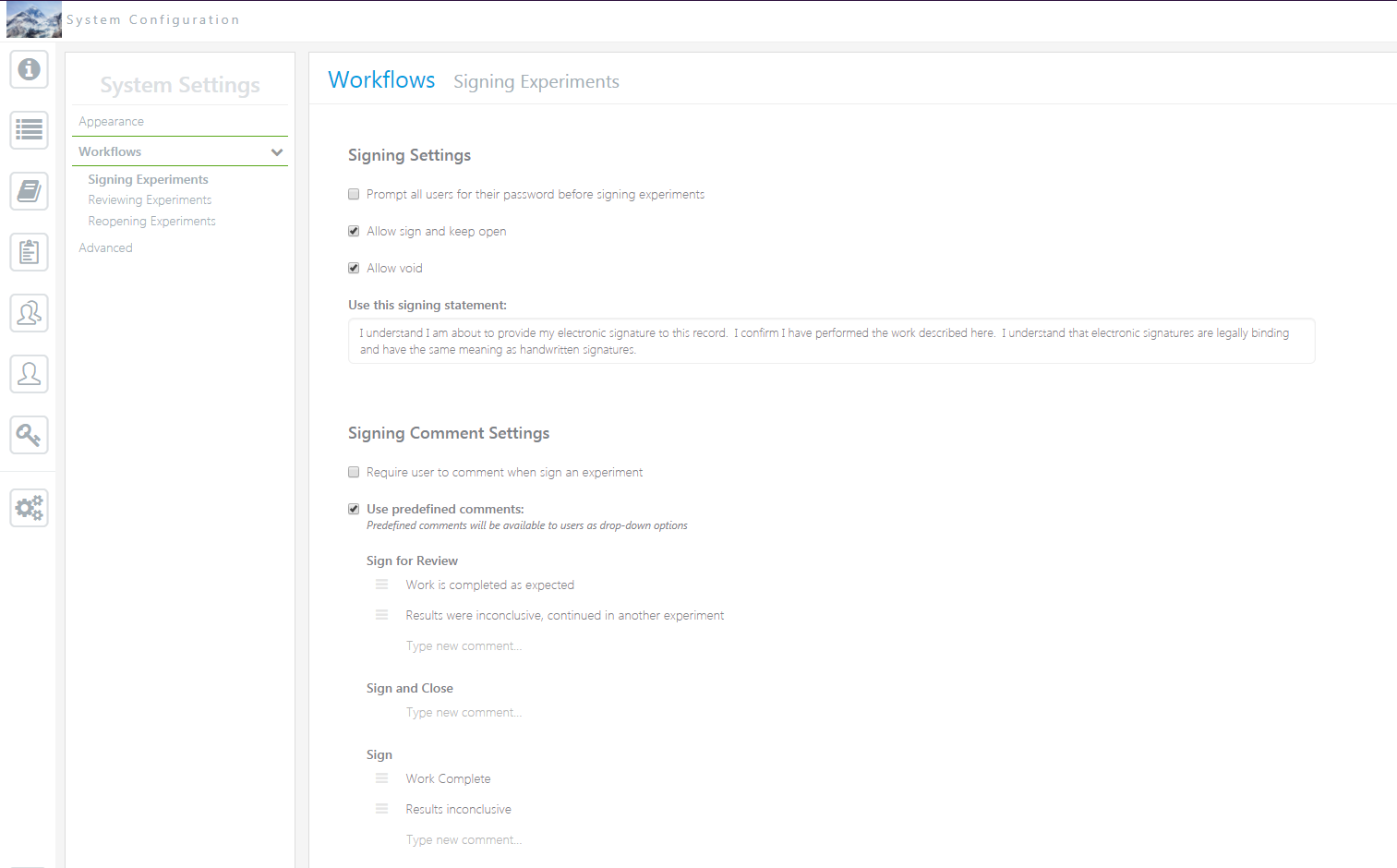Click the user groups icon
Screen dimensions: 1397x868
coord(30,313)
